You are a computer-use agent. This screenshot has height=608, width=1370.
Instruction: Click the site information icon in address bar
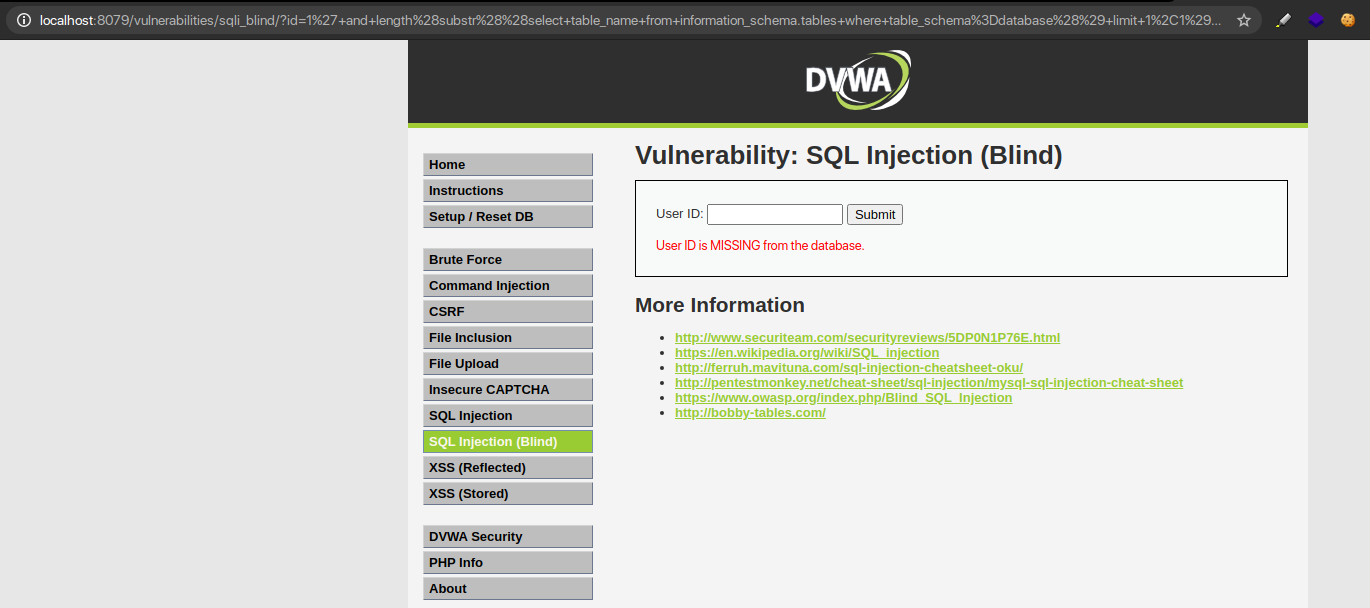(x=24, y=20)
